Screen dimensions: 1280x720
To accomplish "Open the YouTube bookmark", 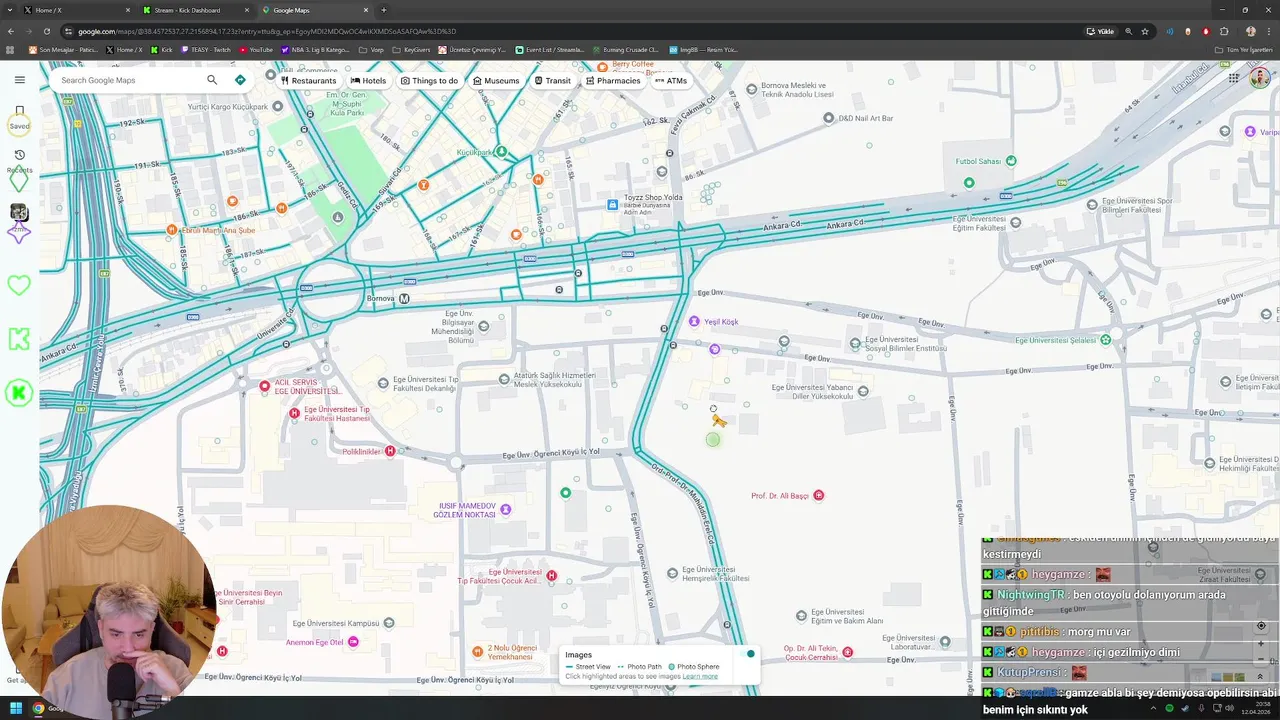I will 256,49.
